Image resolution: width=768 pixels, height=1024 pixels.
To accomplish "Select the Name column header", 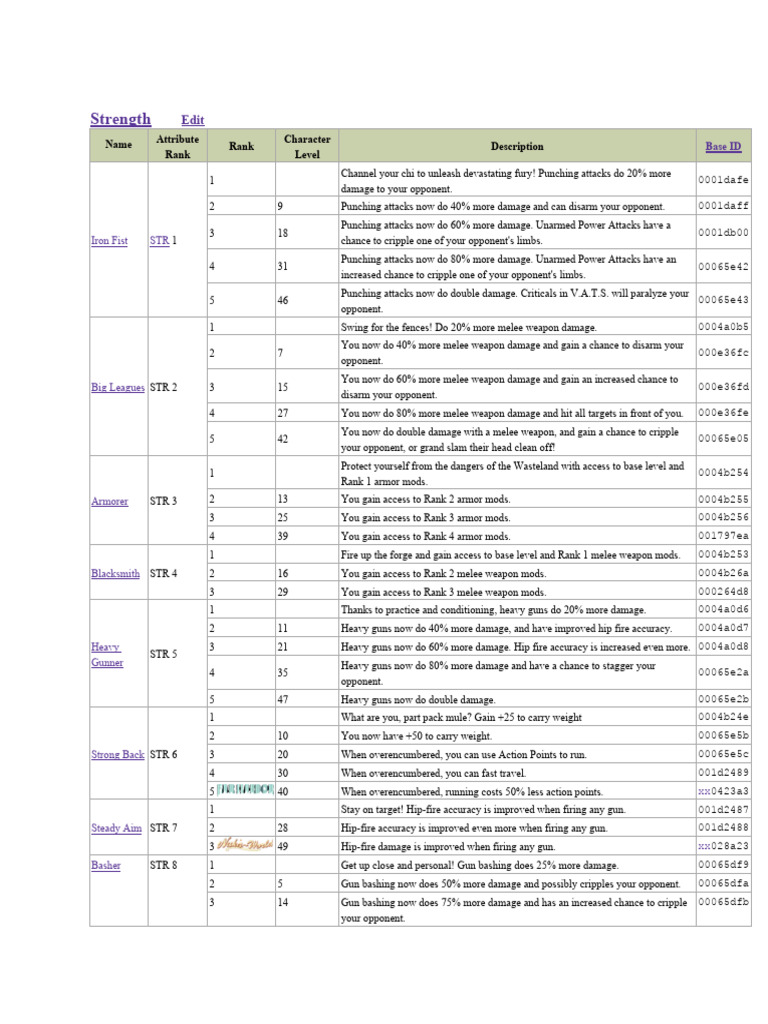I will [119, 145].
